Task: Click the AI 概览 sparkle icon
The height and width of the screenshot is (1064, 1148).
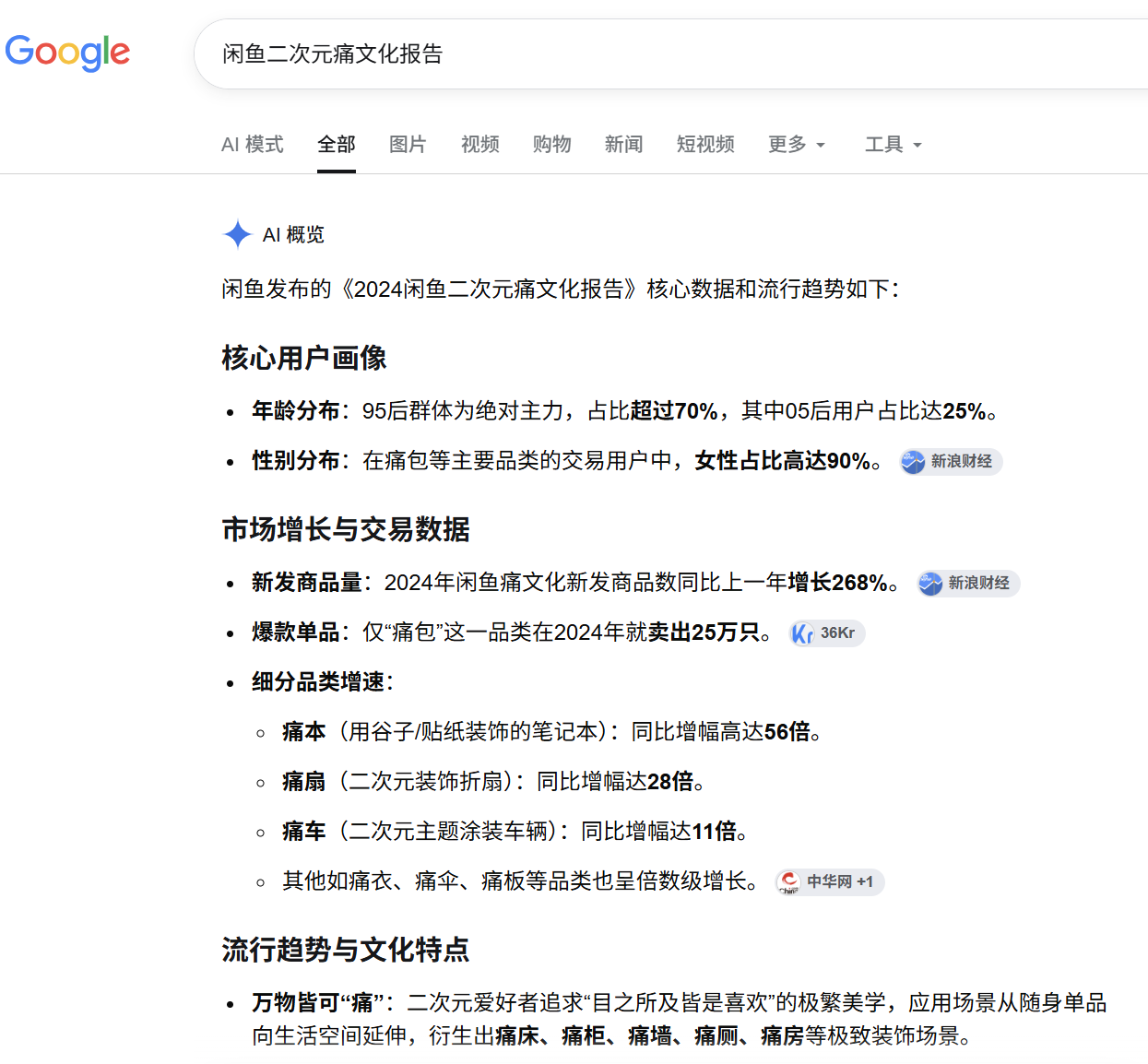Action: 238,234
